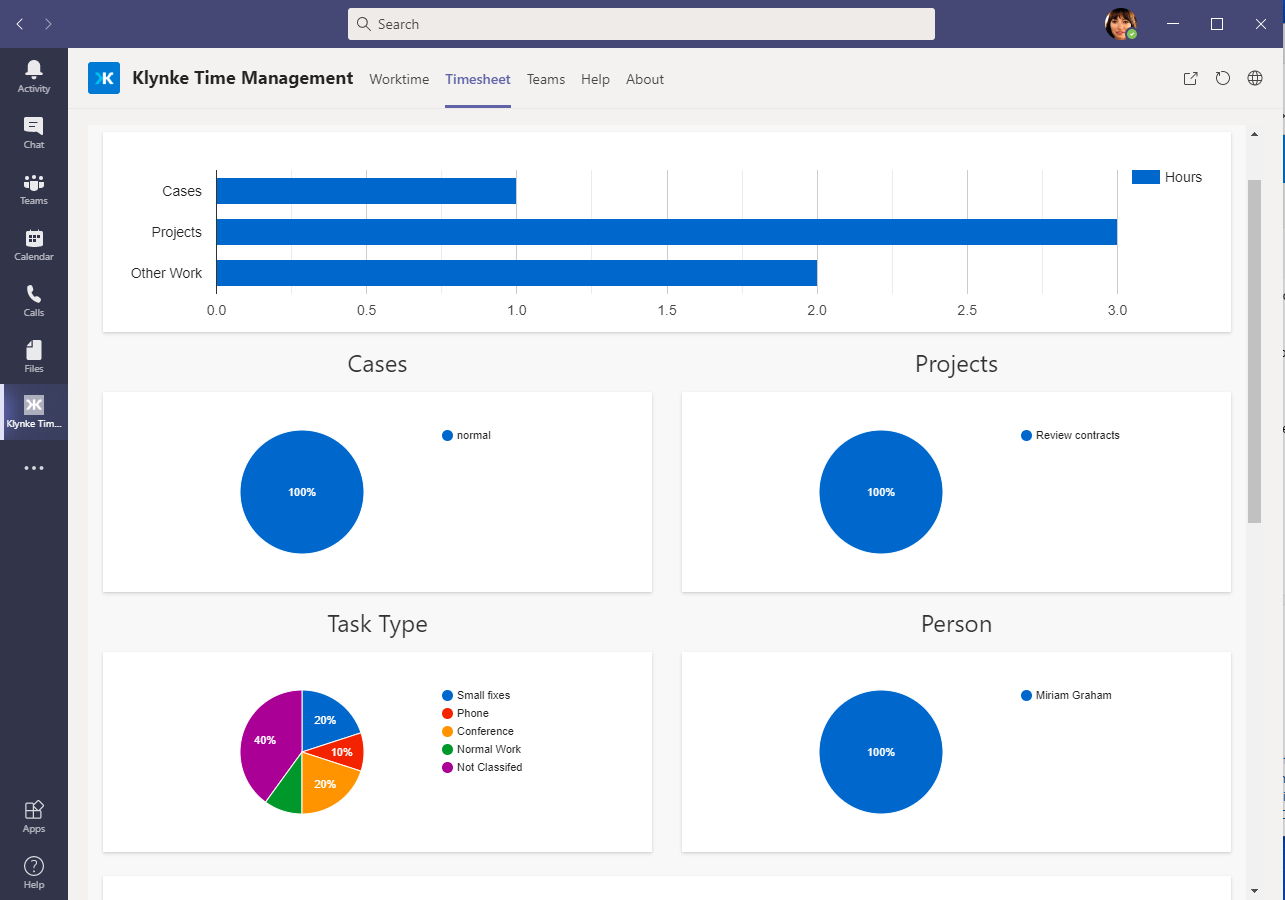Image resolution: width=1285 pixels, height=900 pixels.
Task: Click the Normal Work legend entry
Action: coord(481,749)
